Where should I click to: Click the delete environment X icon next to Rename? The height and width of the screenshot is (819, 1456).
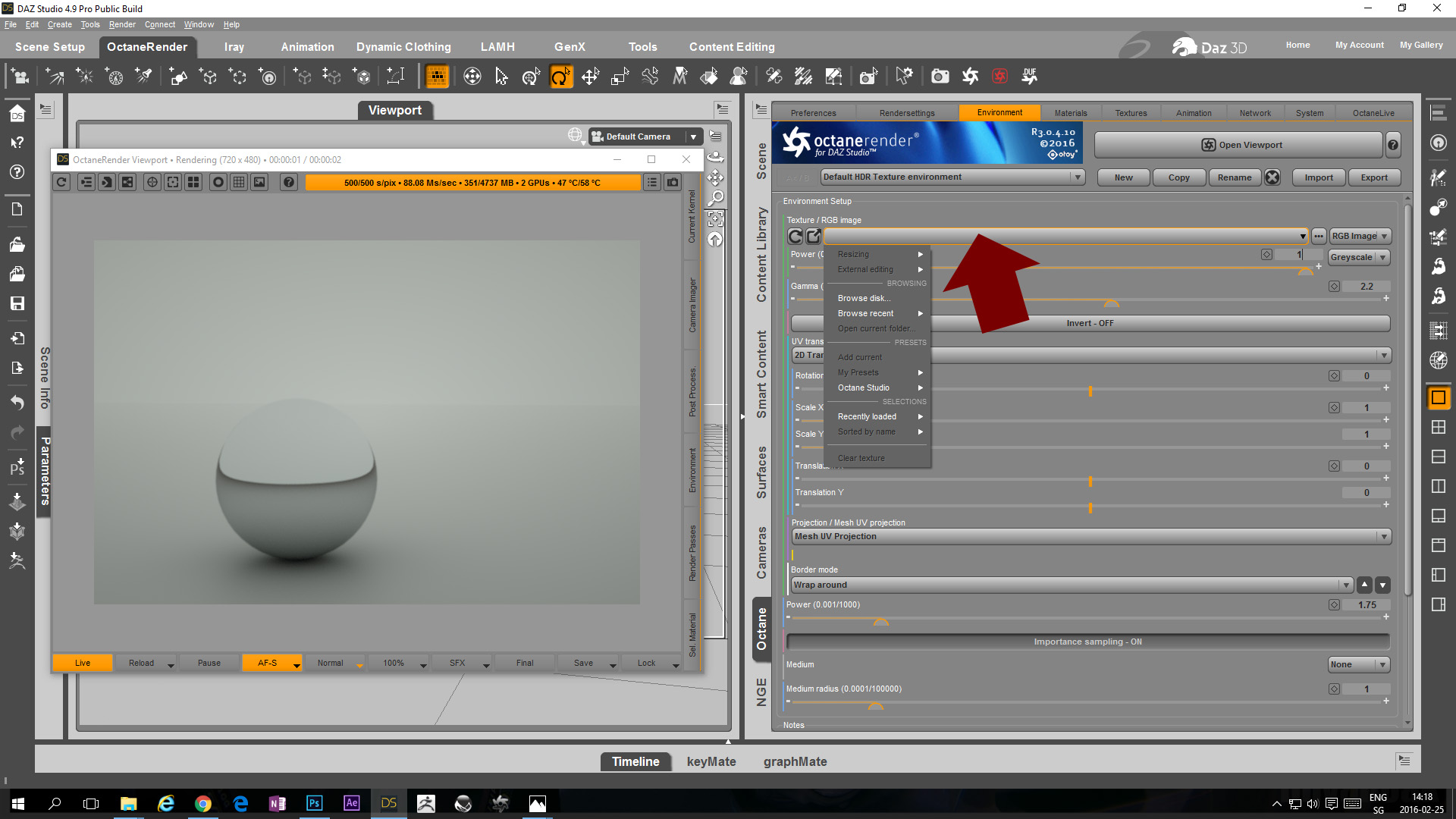pyautogui.click(x=1272, y=177)
